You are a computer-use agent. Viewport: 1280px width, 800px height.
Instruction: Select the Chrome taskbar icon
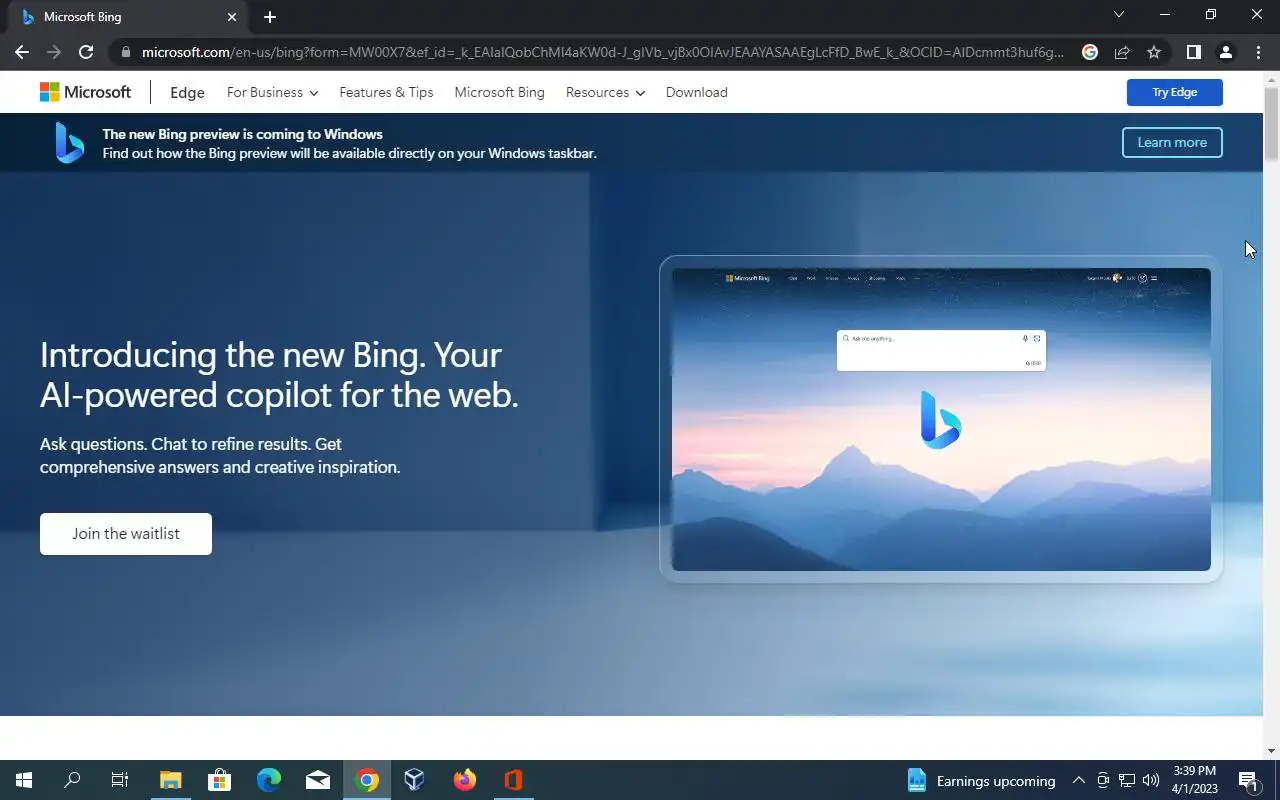pyautogui.click(x=367, y=780)
